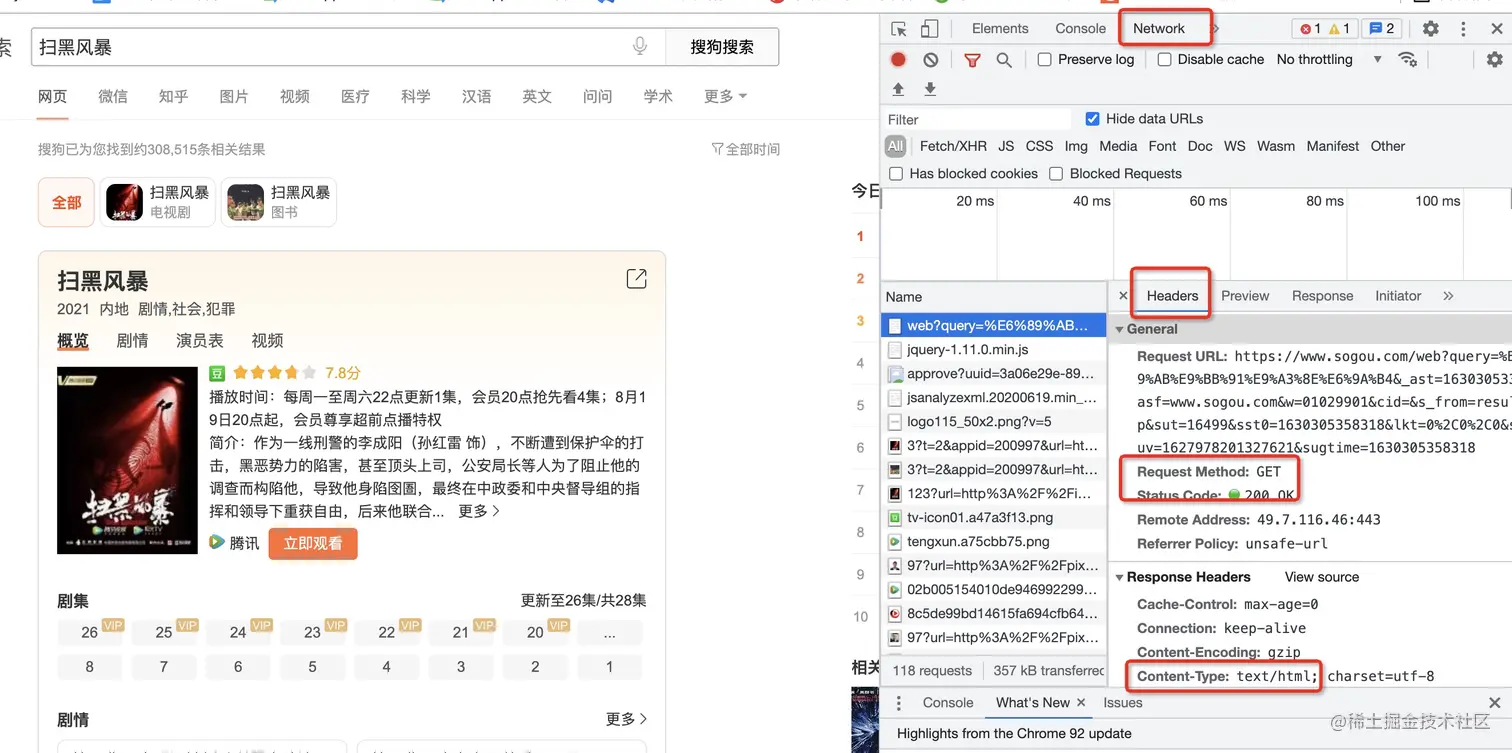Open the Issues drawer tab
1512x753 pixels.
tap(1123, 703)
